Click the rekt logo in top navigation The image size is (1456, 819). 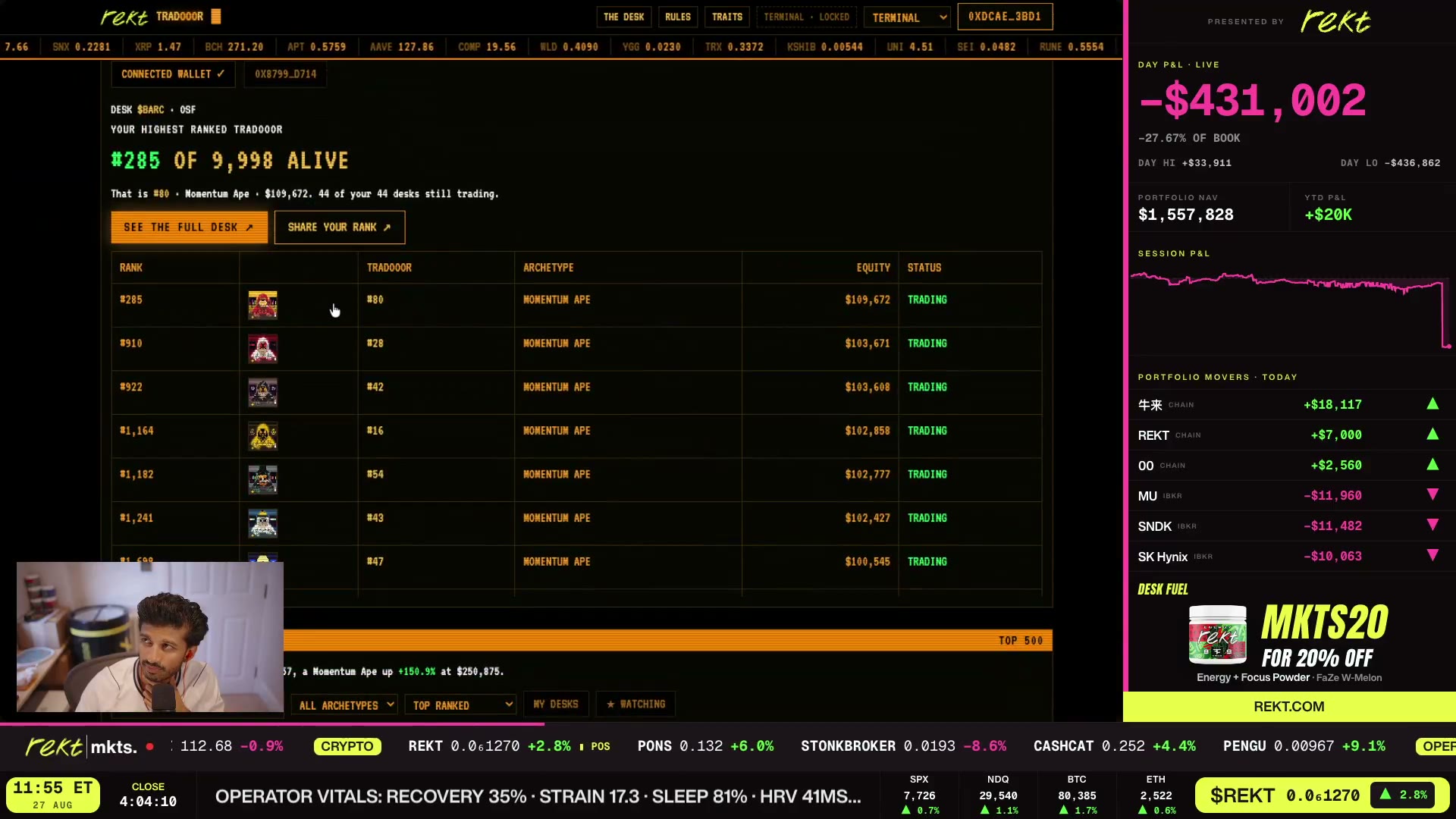pyautogui.click(x=124, y=17)
